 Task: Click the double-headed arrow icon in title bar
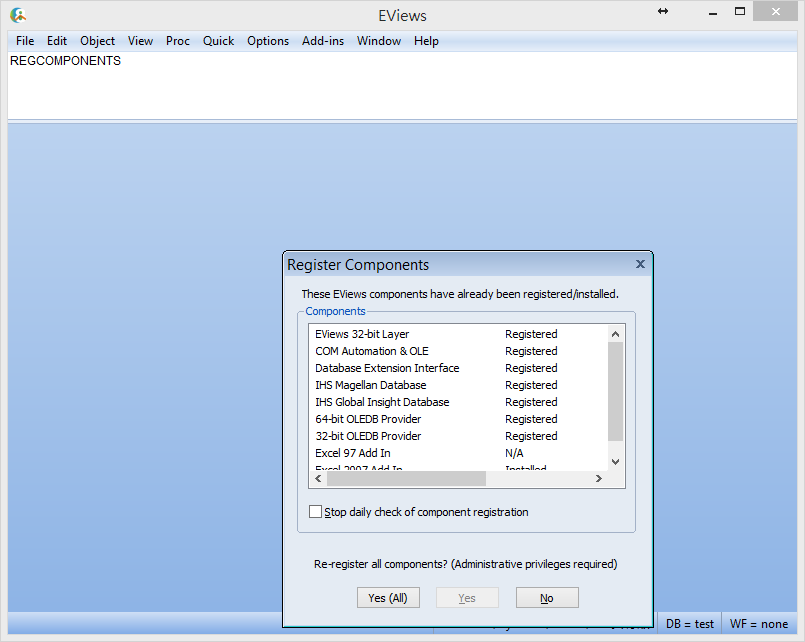663,11
